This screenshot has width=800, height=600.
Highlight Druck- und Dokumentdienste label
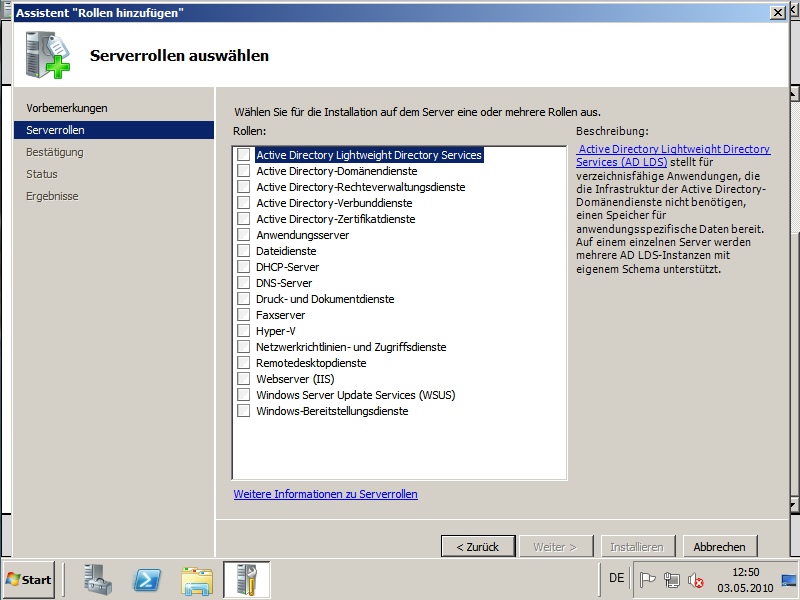325,299
